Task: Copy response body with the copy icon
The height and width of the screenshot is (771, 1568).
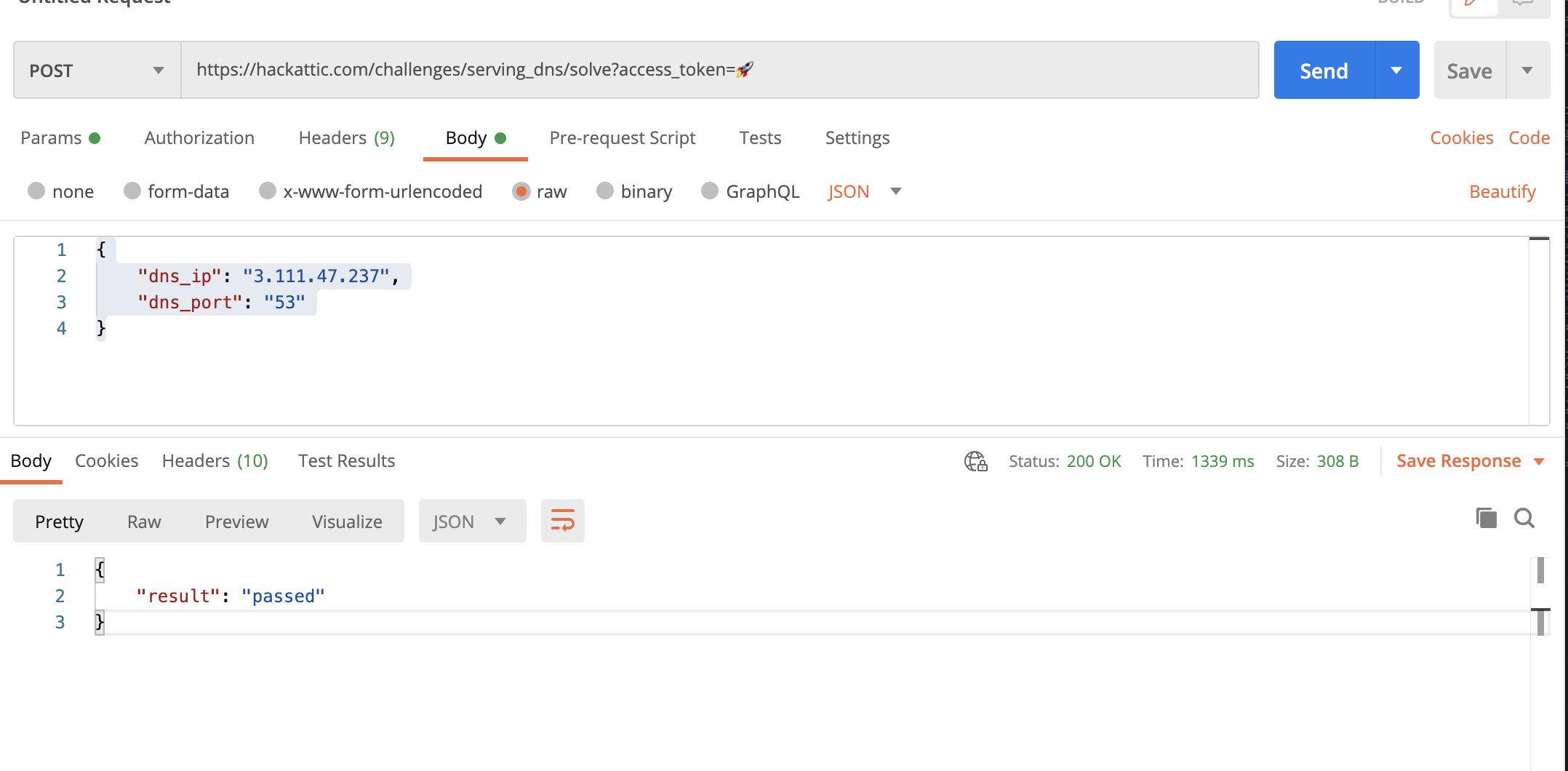Action: click(x=1486, y=519)
